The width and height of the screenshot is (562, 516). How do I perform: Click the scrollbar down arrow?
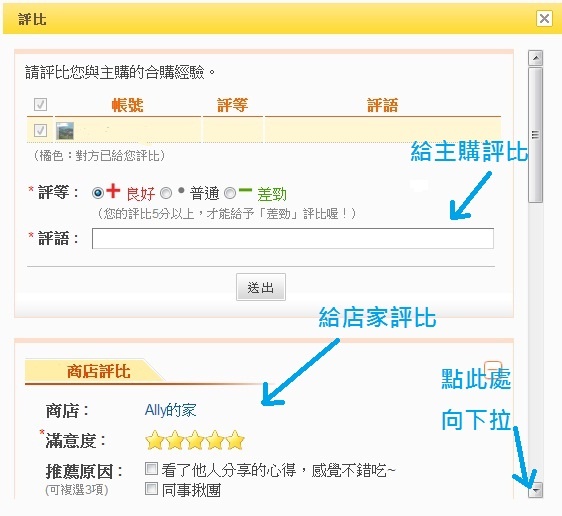[x=536, y=489]
